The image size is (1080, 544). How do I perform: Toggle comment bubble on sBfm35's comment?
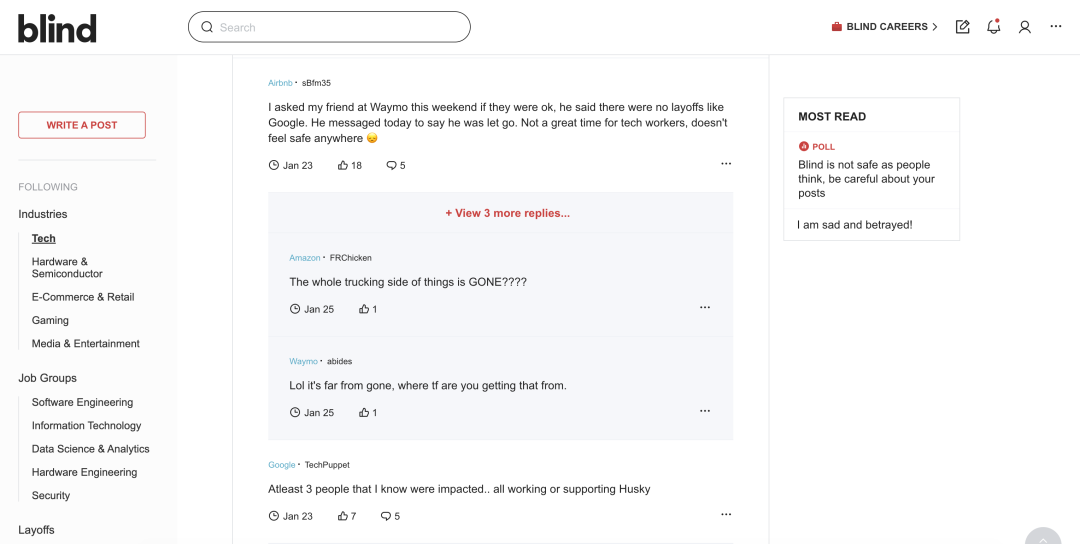[392, 165]
